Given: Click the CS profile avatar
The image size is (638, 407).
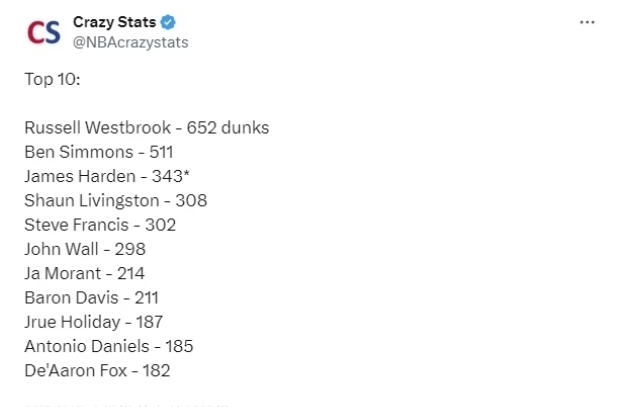Looking at the screenshot, I should point(44,32).
